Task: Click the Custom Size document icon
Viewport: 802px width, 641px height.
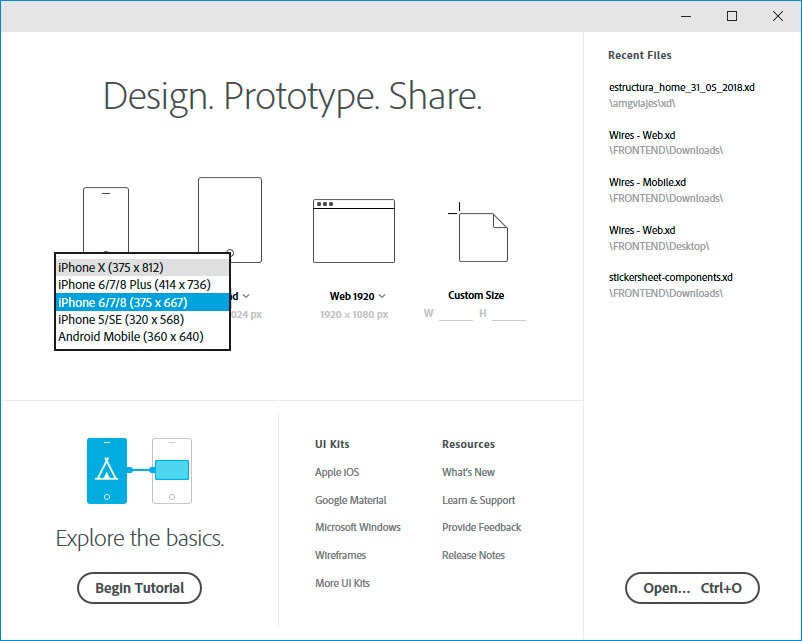Action: coord(478,232)
